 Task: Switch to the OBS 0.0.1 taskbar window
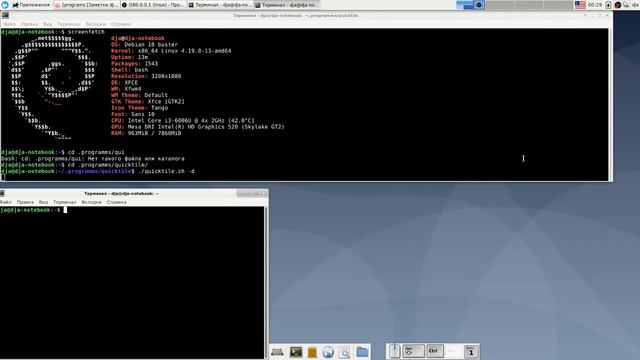153,5
